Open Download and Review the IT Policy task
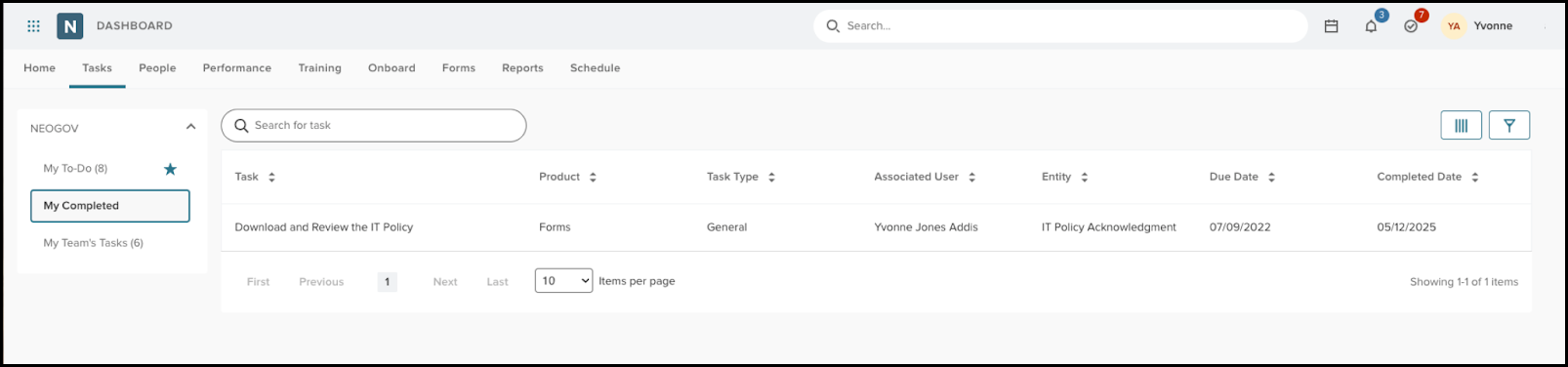Image resolution: width=1568 pixels, height=367 pixels. pyautogui.click(x=324, y=227)
